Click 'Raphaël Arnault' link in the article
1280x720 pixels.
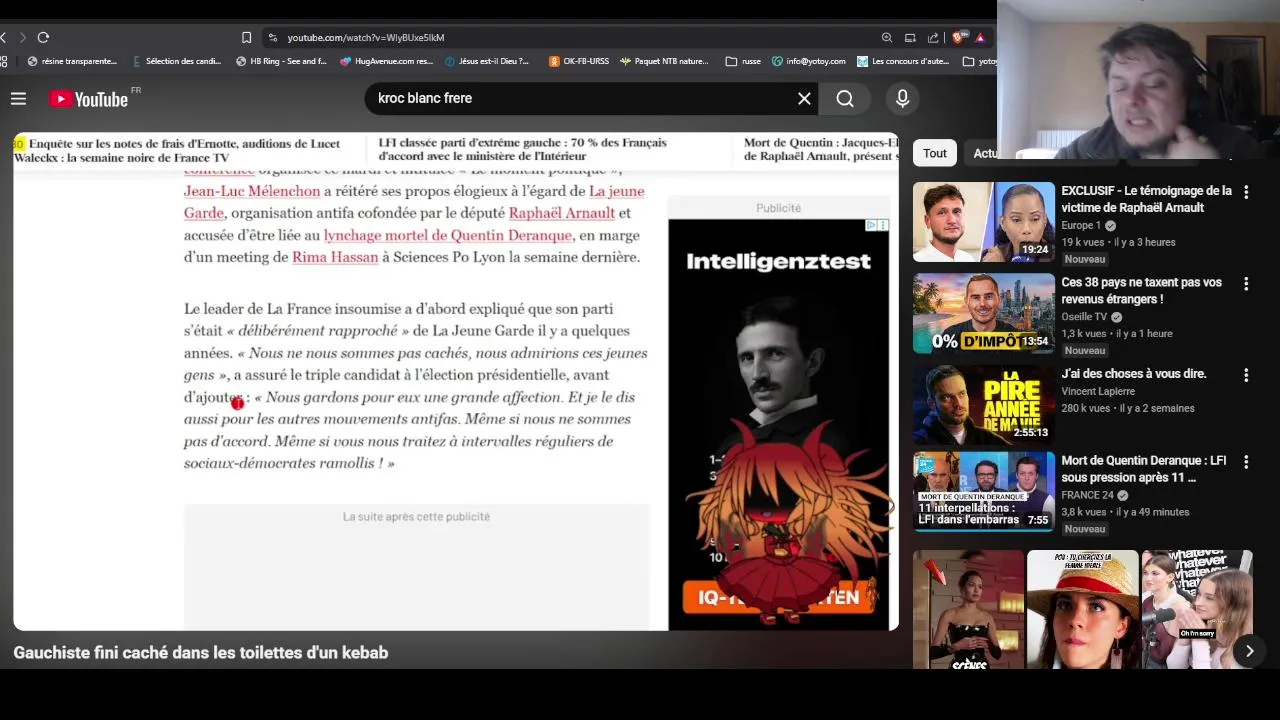pyautogui.click(x=562, y=213)
